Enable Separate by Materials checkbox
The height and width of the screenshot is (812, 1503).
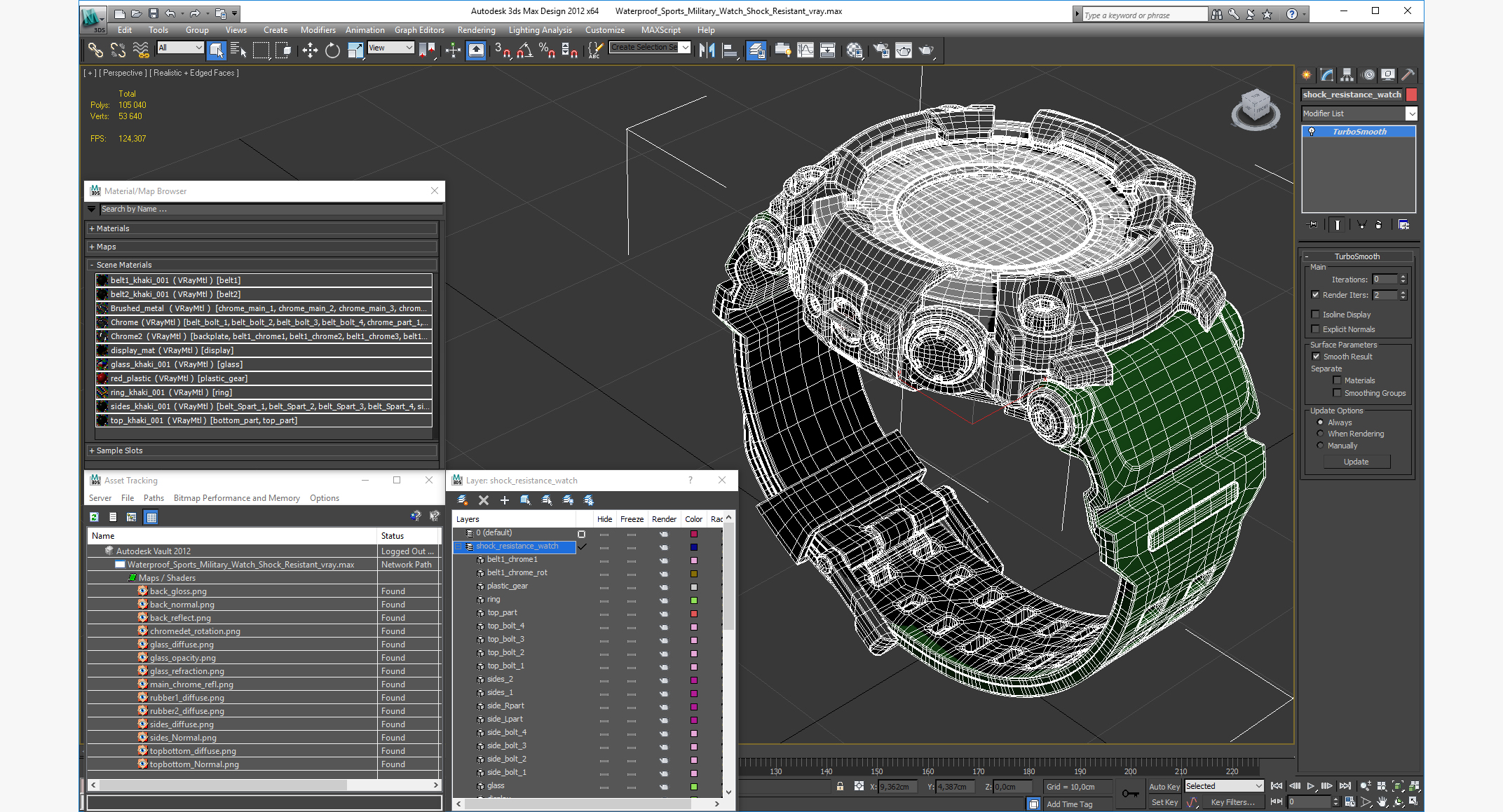point(1337,380)
